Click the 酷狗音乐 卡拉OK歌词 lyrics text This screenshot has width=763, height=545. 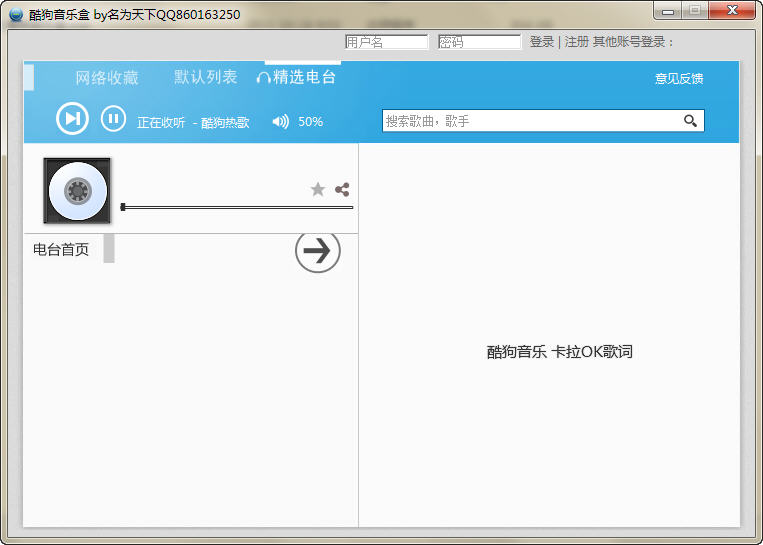click(560, 352)
